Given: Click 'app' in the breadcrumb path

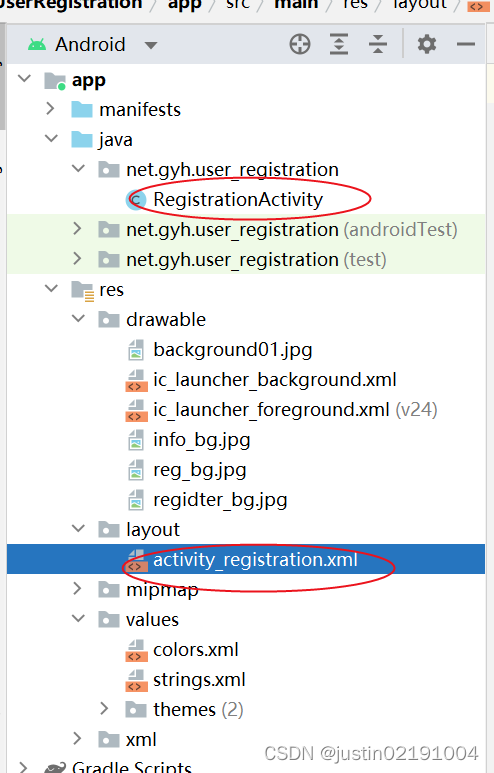Looking at the screenshot, I should 184,5.
